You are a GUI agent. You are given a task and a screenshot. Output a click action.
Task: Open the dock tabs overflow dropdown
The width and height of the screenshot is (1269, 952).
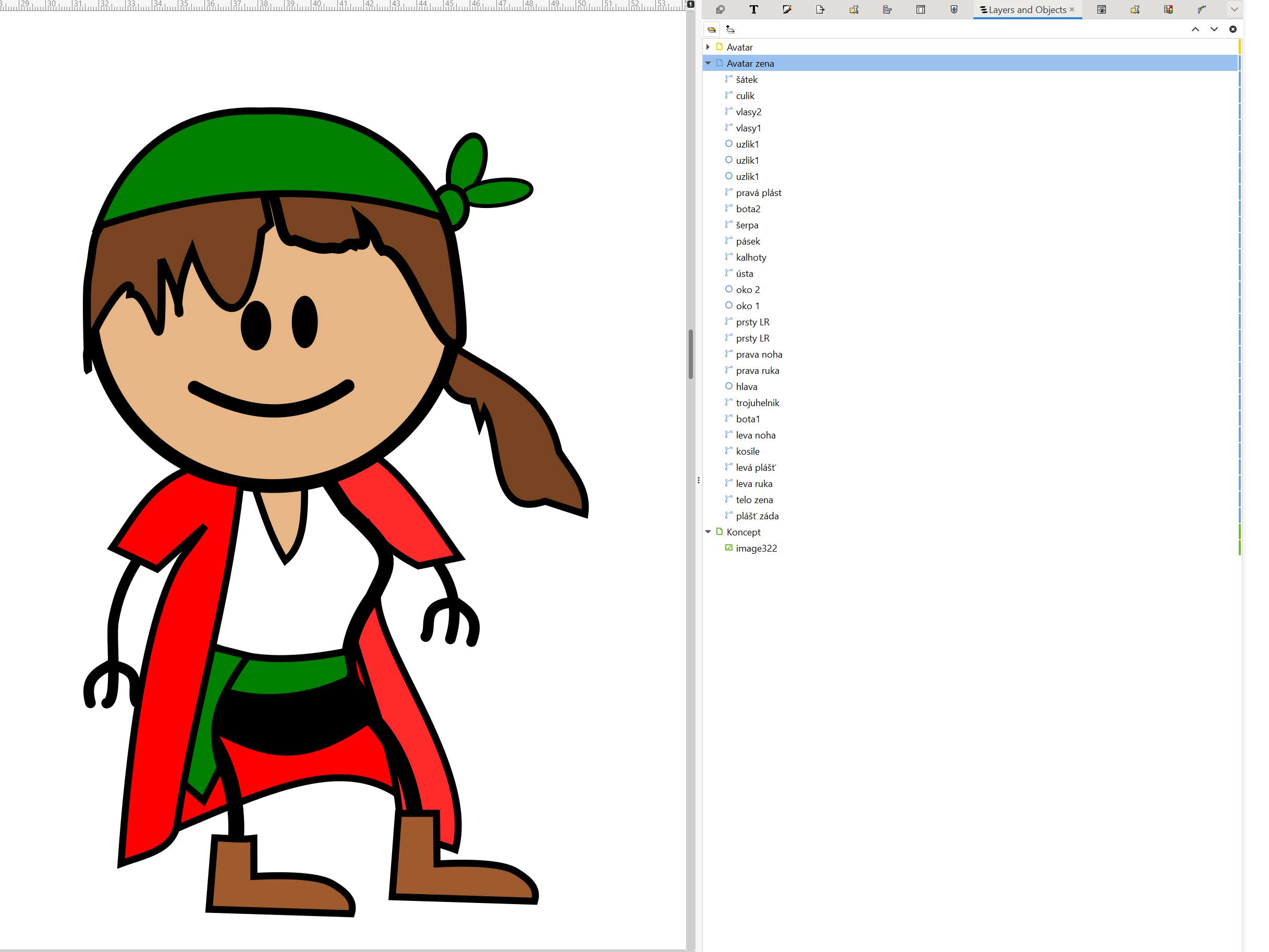(1234, 10)
